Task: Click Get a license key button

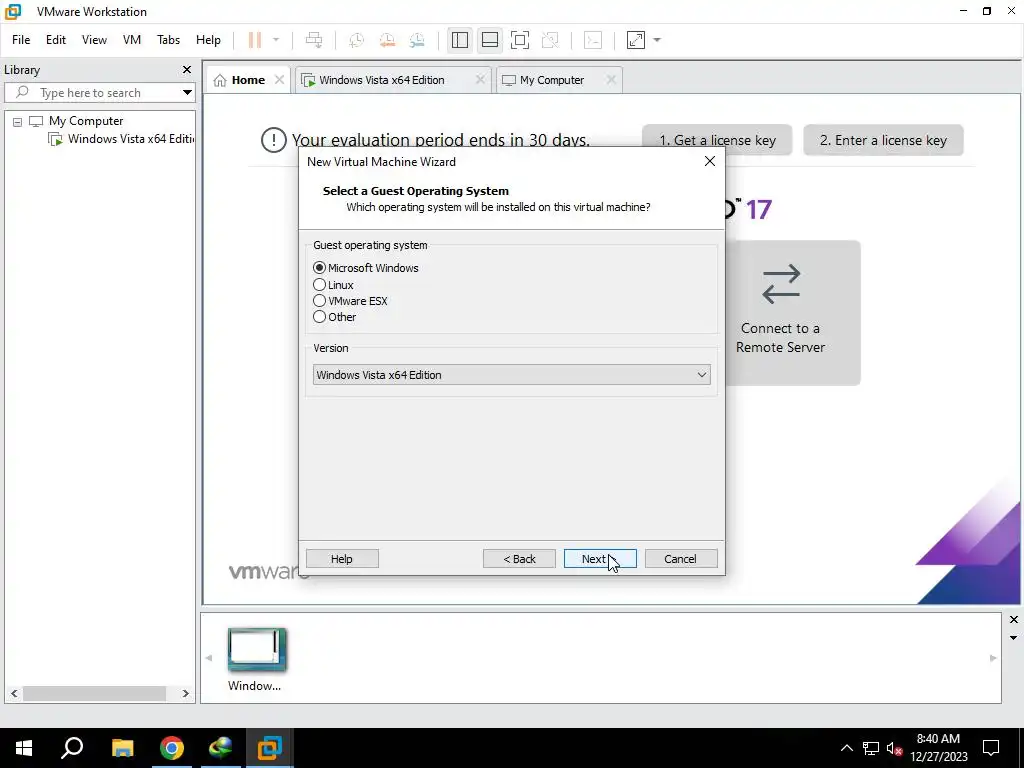Action: (x=717, y=140)
